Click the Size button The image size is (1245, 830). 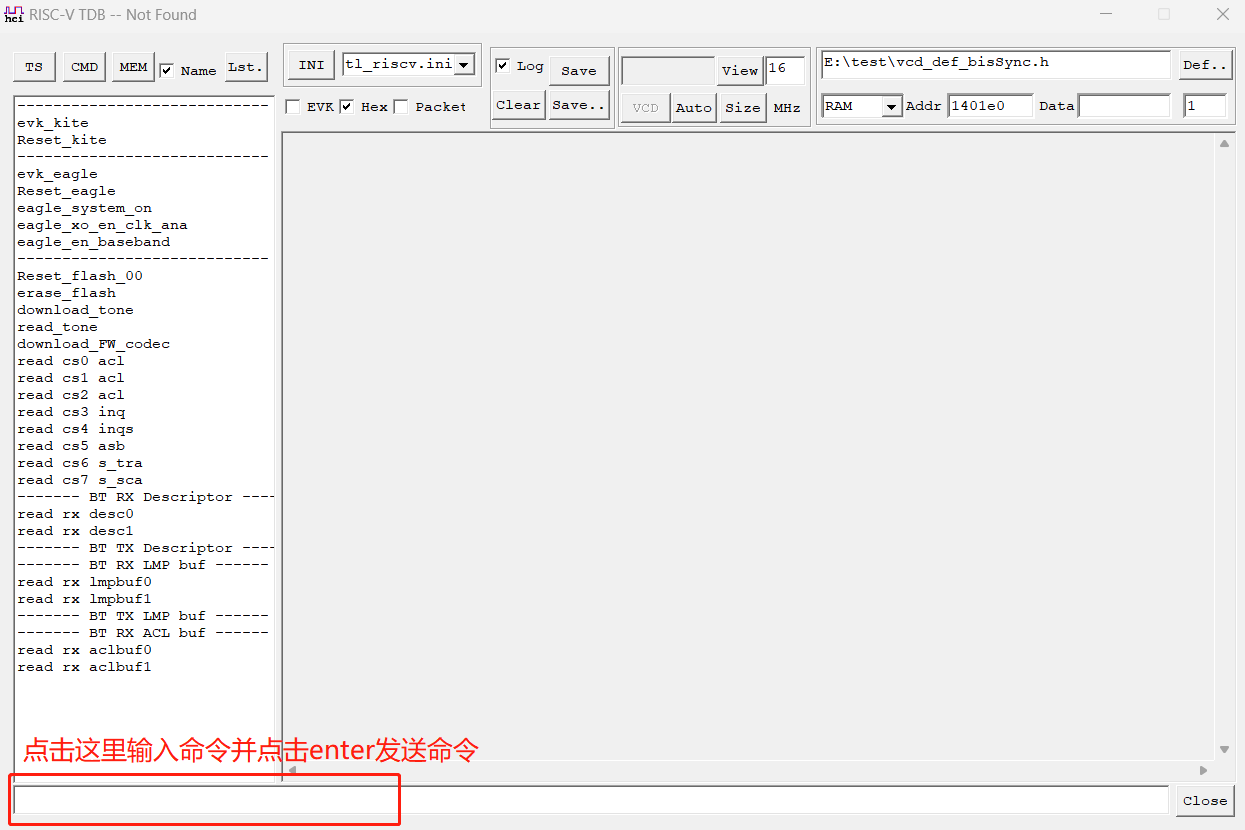[742, 107]
